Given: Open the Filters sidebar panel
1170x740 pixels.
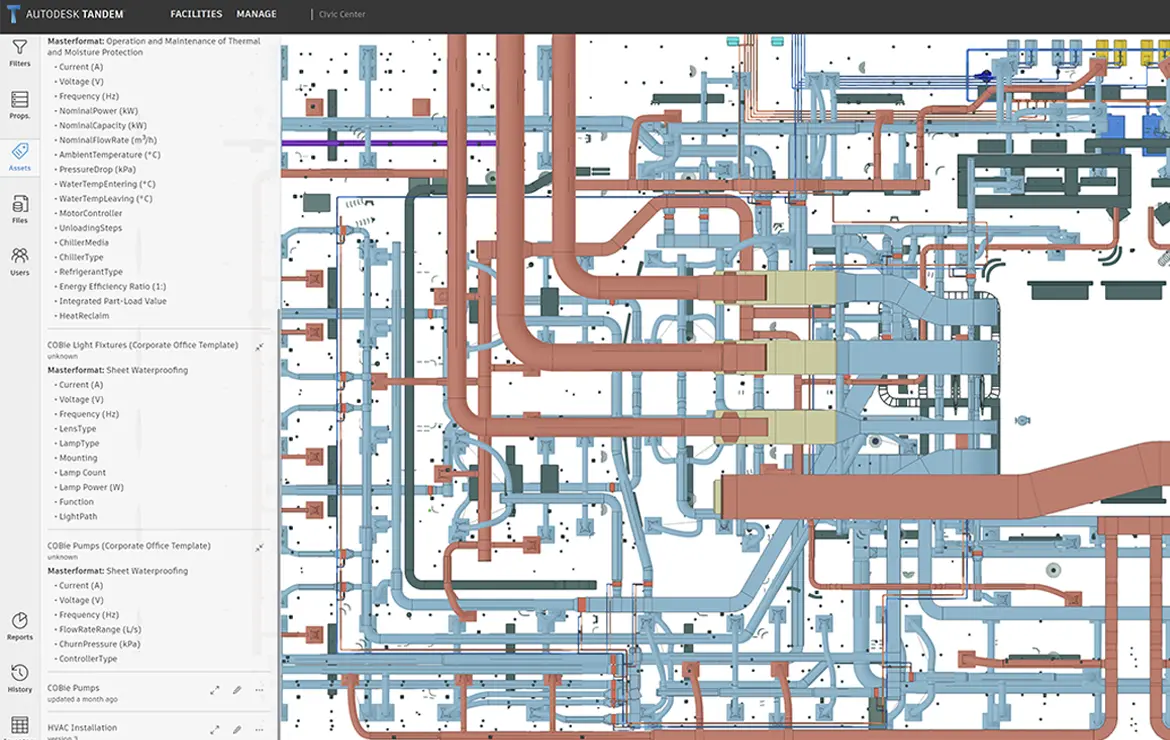Looking at the screenshot, I should [20, 53].
